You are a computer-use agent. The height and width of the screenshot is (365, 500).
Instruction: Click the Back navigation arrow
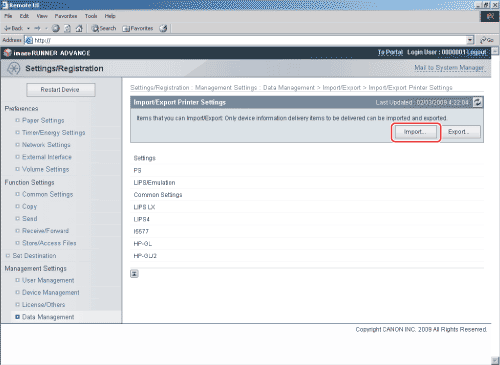coord(13,29)
